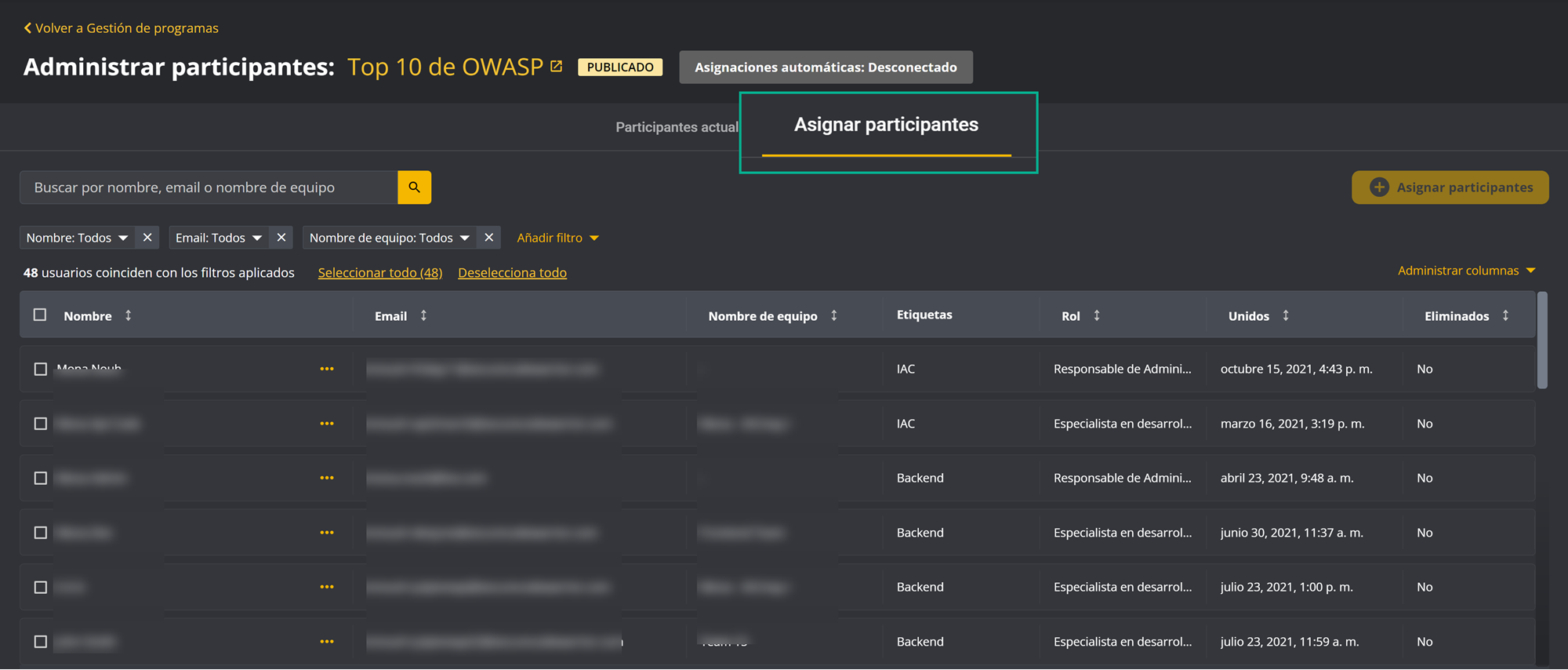Click Asignaciones automáticas: Desconectado button
This screenshot has width=1568, height=670.
826,67
